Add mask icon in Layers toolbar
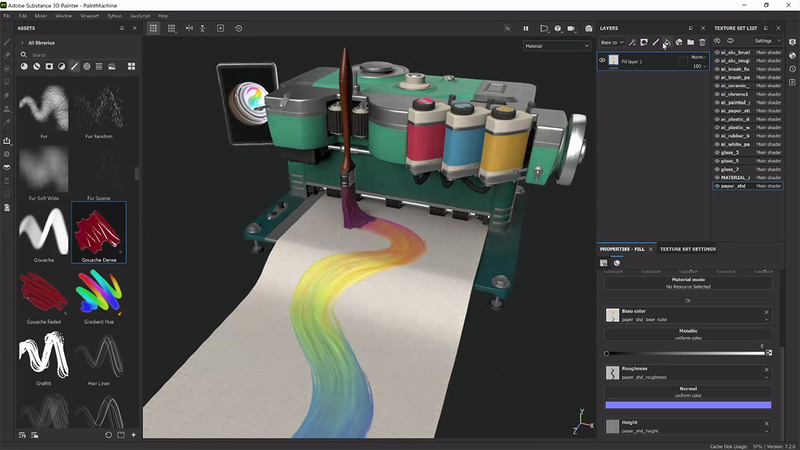Viewport: 800px width, 450px height. 644,42
